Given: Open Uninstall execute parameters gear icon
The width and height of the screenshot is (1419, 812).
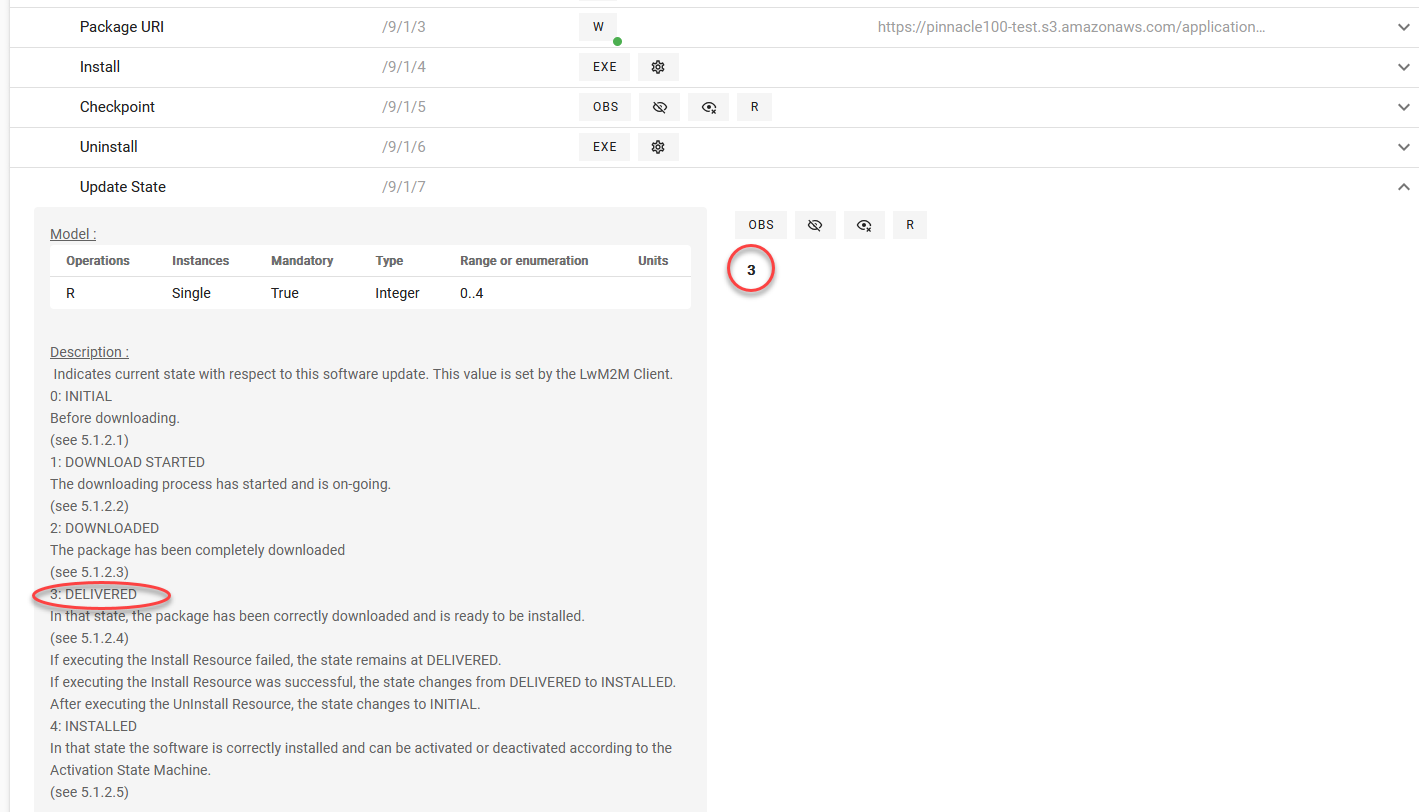Looking at the screenshot, I should tap(658, 147).
